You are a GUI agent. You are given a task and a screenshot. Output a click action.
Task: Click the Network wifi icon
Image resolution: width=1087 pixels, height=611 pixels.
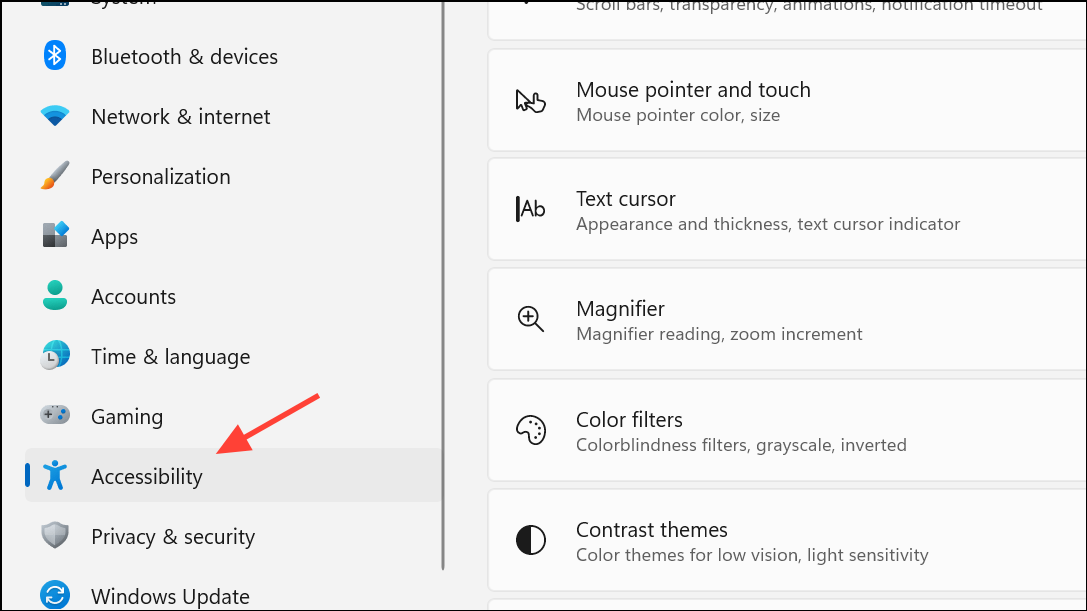click(x=55, y=116)
